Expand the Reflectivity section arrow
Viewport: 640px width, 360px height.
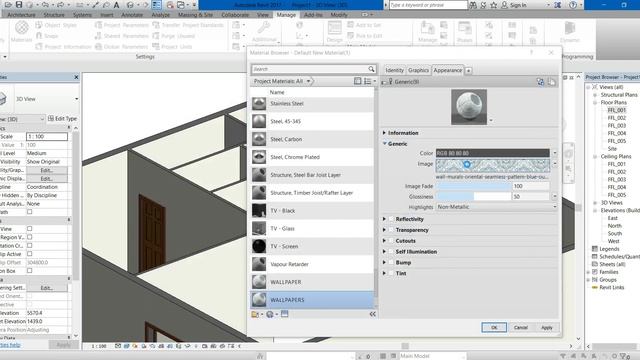point(384,219)
